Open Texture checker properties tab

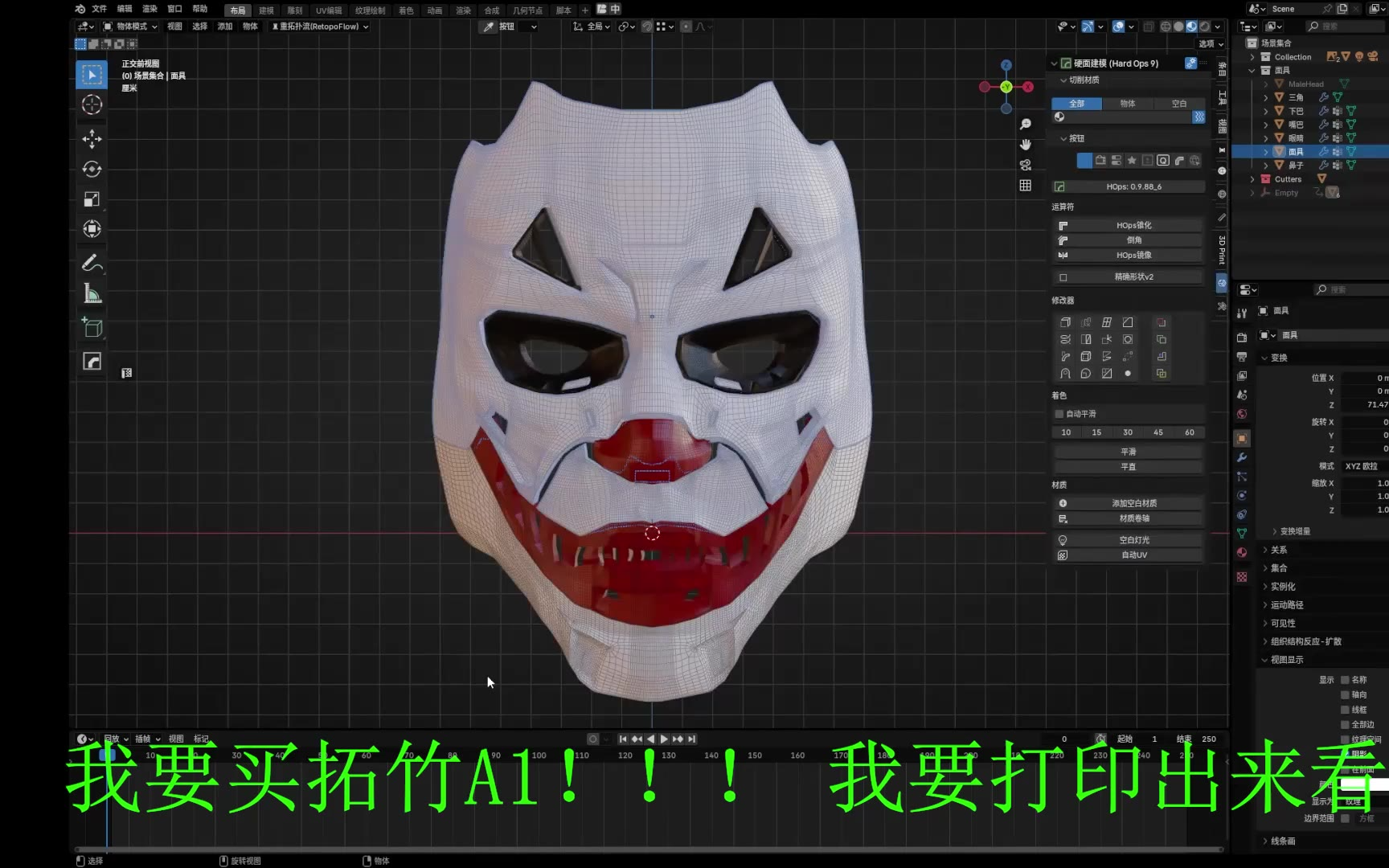[x=1242, y=577]
